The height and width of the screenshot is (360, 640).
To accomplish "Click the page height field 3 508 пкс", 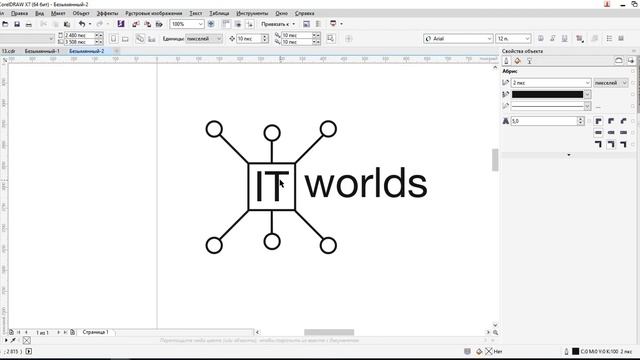I will click(x=79, y=42).
